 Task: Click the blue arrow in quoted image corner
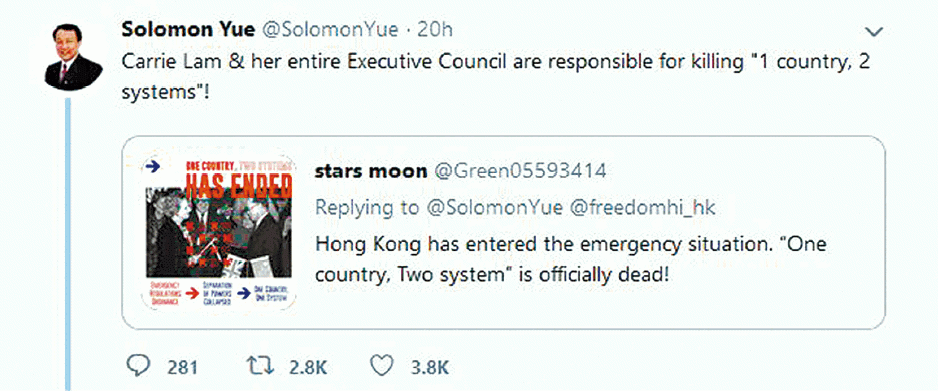[x=153, y=167]
